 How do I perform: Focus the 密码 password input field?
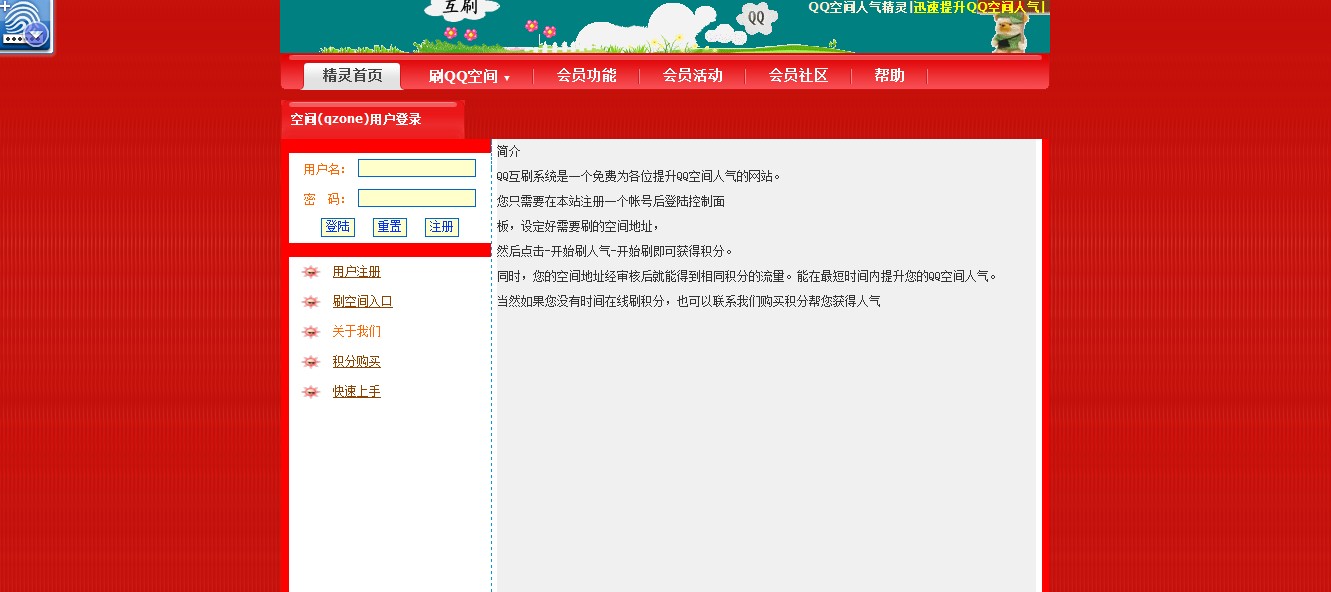click(417, 198)
